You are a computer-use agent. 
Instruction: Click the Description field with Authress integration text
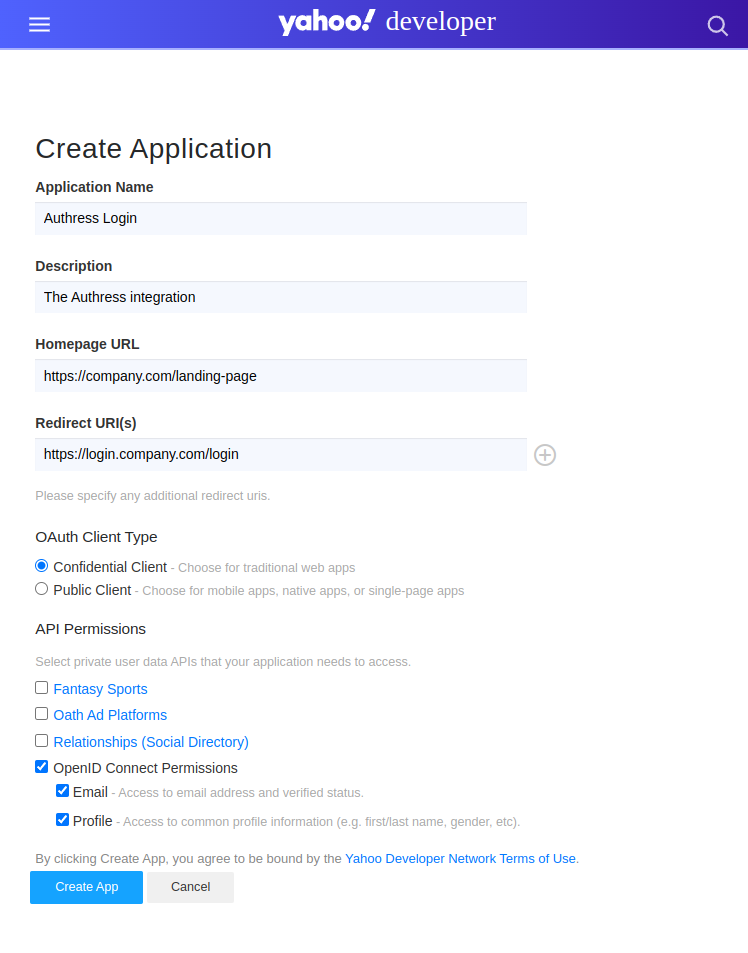tap(280, 297)
